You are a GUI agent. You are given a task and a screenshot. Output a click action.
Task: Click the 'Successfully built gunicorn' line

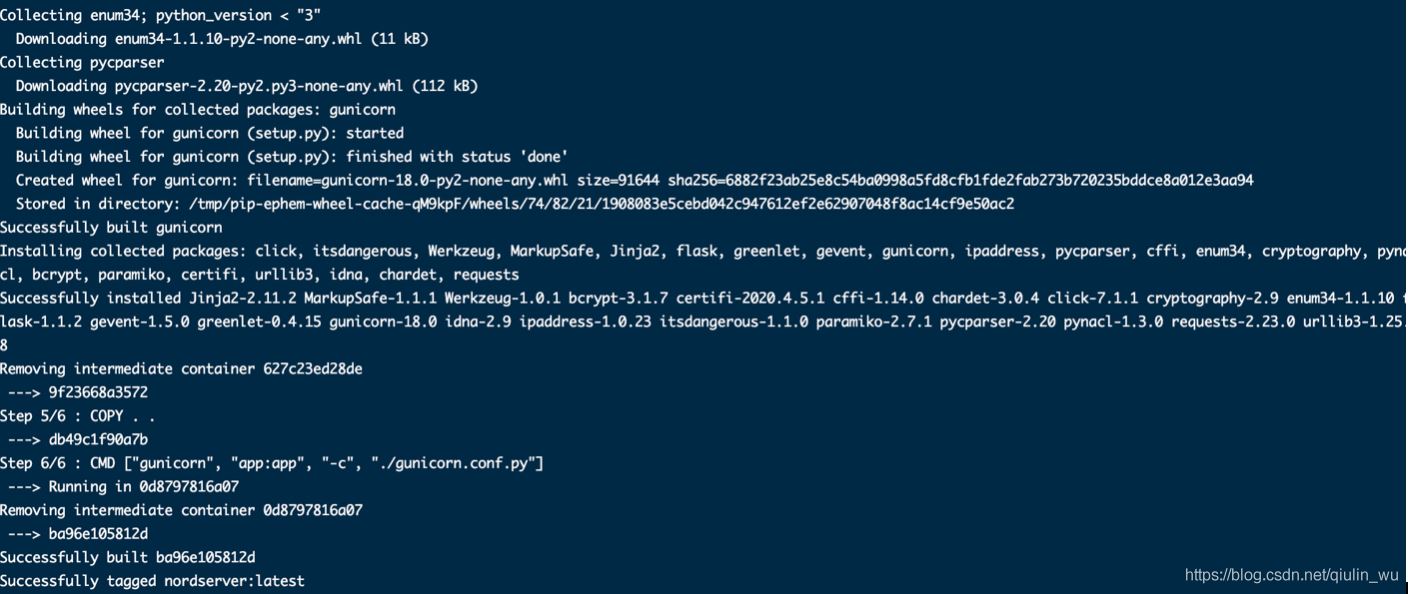coord(111,228)
